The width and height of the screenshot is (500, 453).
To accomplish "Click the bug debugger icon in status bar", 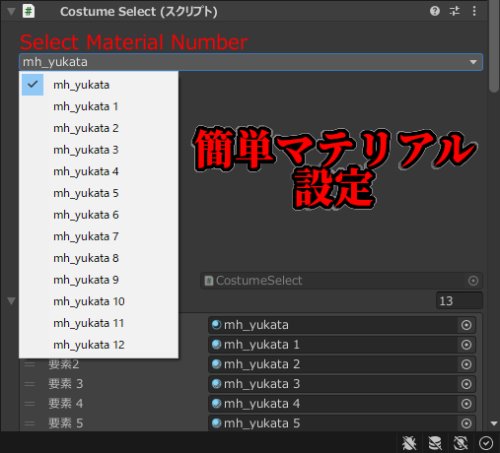I will [409, 443].
